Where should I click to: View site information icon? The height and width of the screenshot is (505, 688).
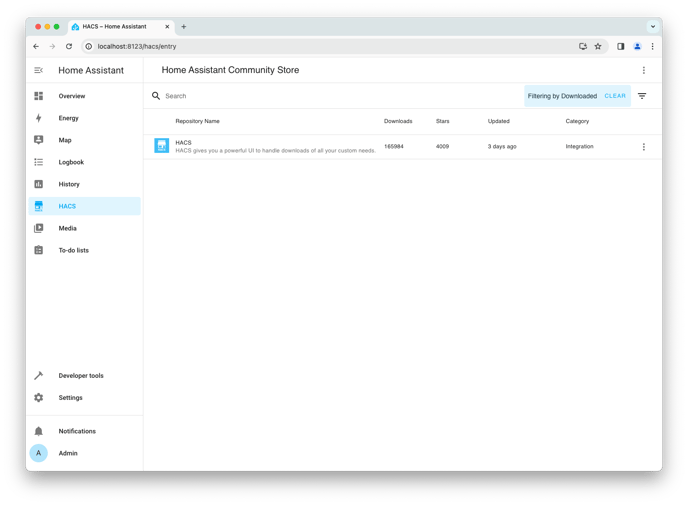(89, 46)
